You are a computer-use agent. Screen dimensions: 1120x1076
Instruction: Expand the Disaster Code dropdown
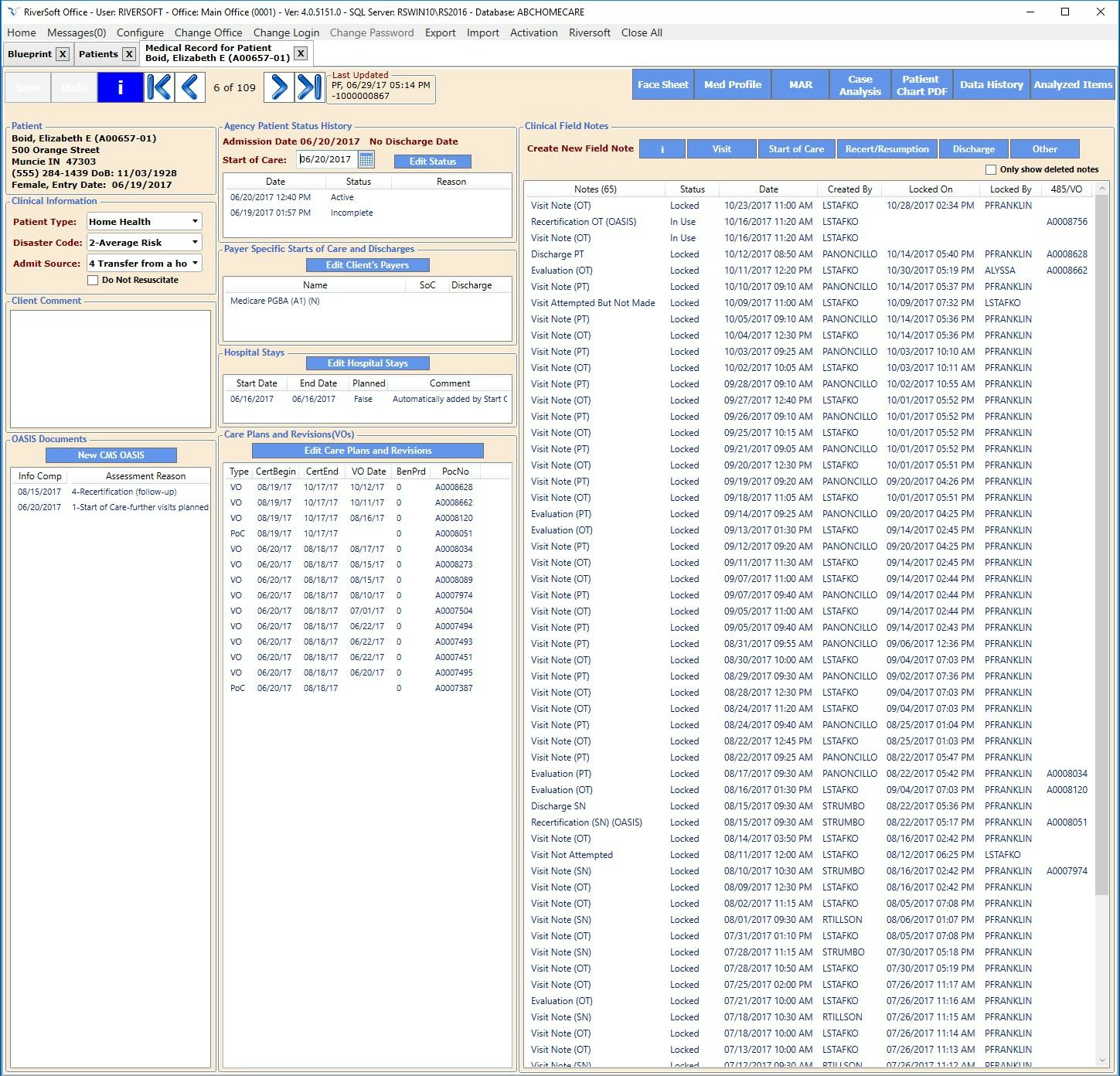click(194, 242)
